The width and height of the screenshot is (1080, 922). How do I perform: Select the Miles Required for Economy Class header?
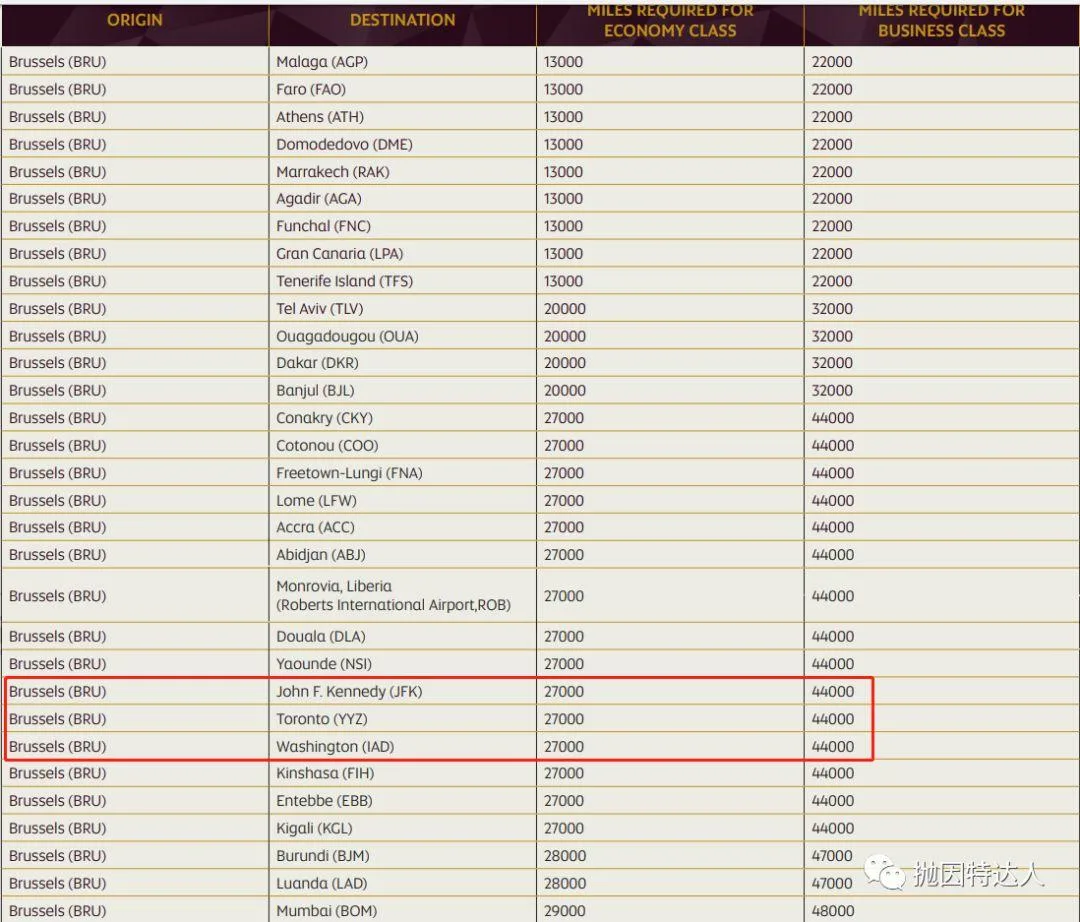[x=670, y=20]
